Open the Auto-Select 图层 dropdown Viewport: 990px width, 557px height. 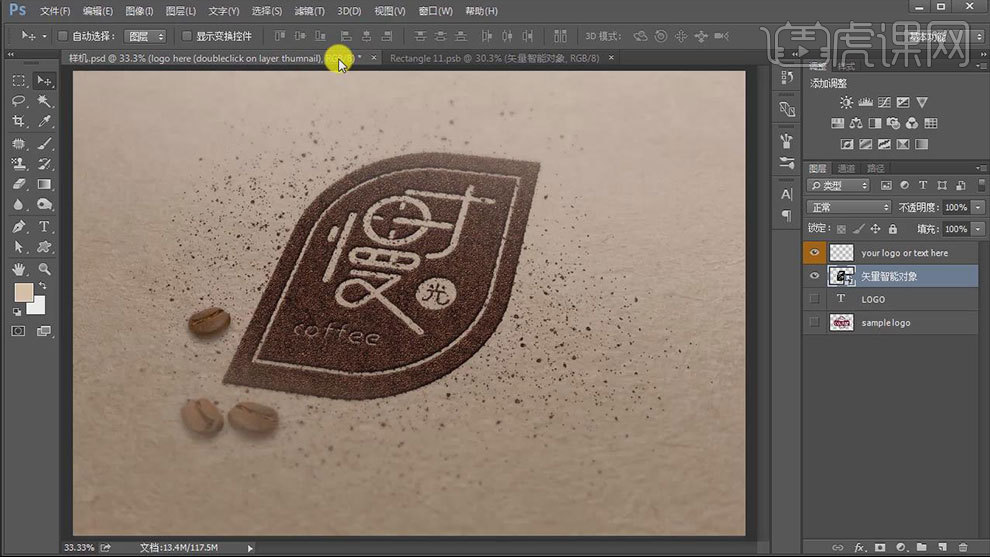145,37
